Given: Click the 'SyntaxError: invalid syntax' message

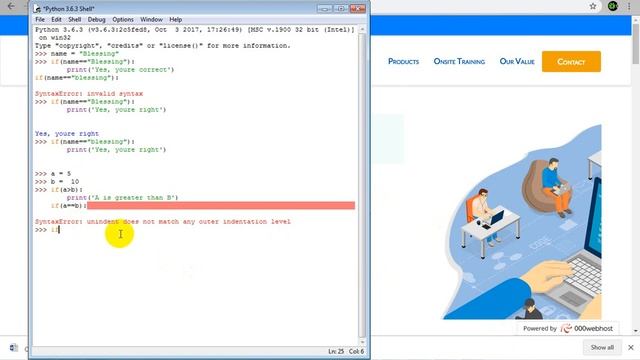Looking at the screenshot, I should coord(89,93).
